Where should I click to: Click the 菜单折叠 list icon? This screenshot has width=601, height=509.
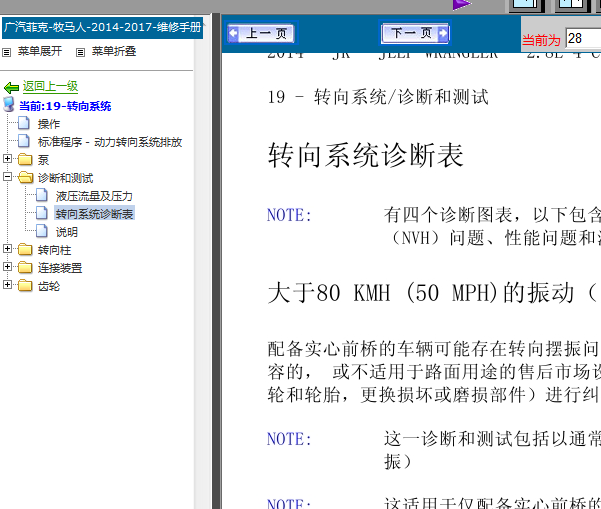pyautogui.click(x=80, y=52)
